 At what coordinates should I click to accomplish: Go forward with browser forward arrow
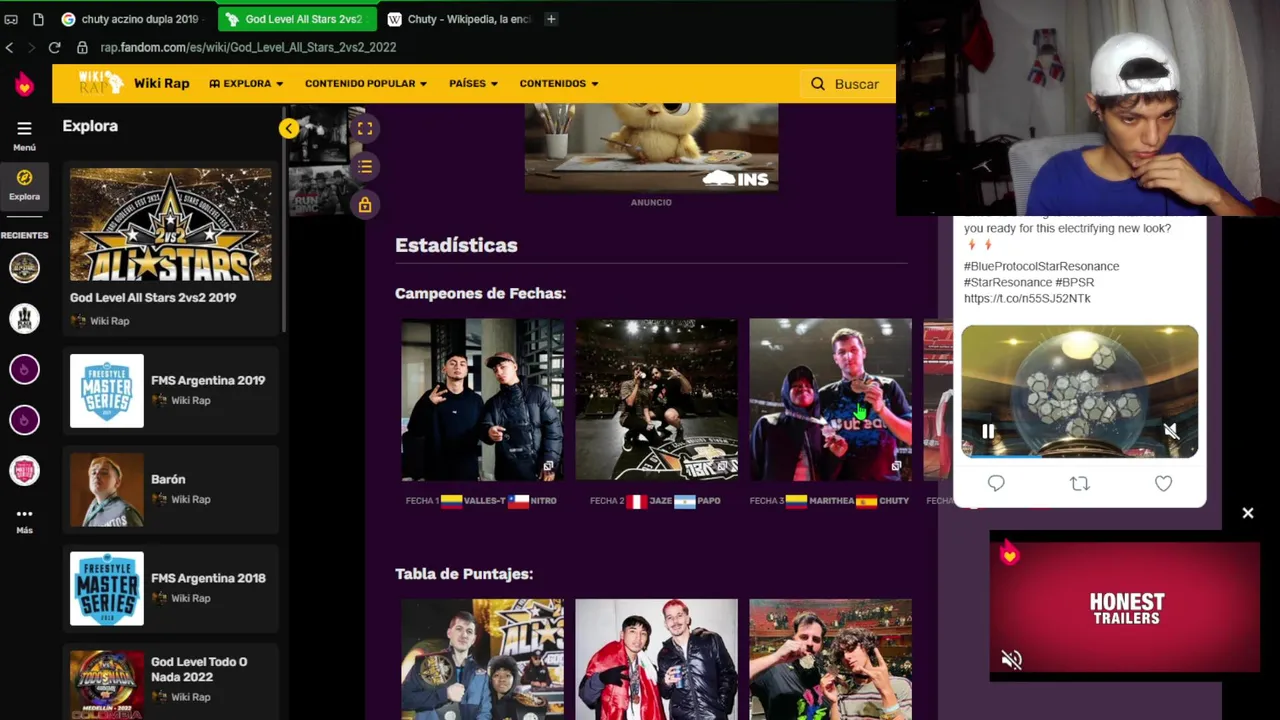[x=31, y=47]
